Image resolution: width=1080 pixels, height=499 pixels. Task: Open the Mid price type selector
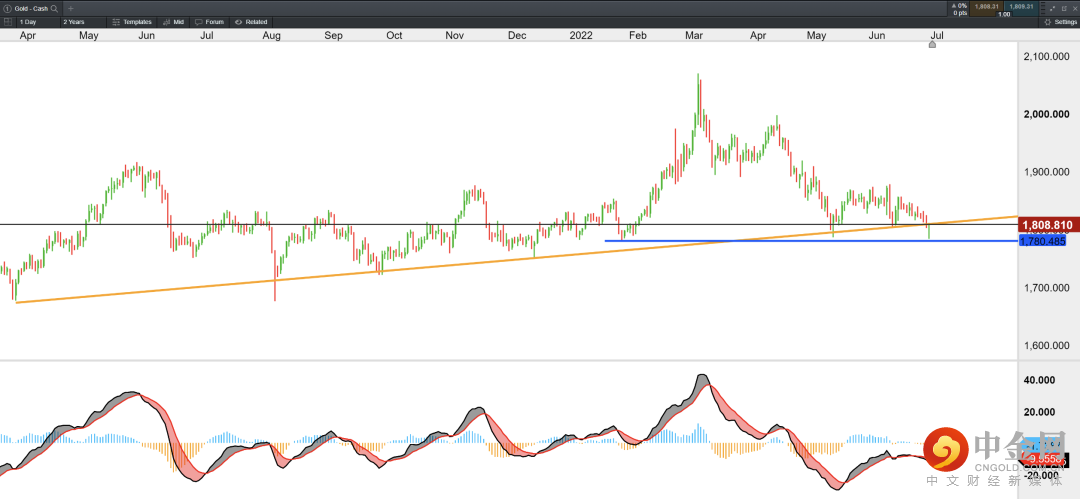click(172, 22)
